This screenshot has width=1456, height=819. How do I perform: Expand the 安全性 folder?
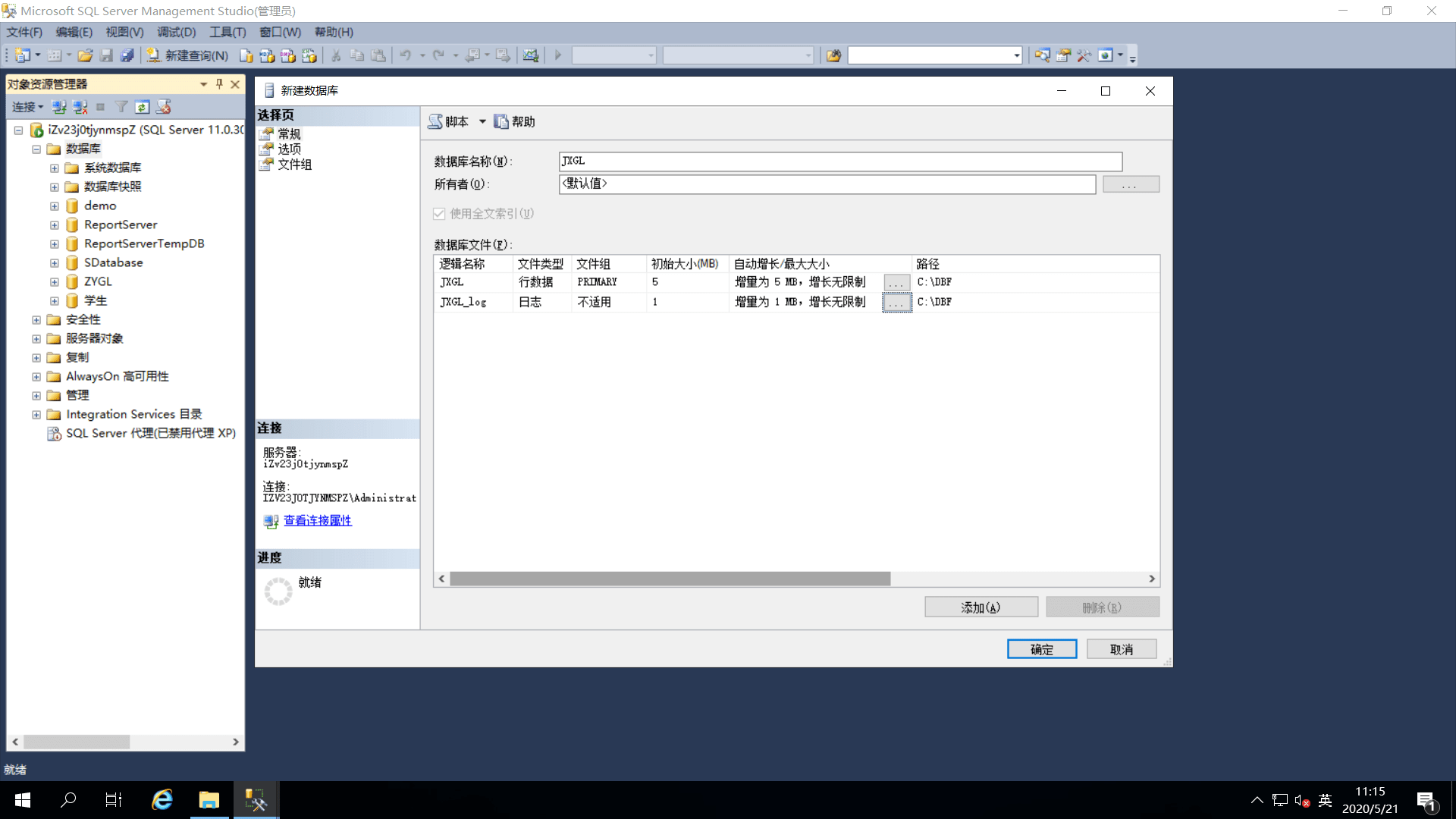[x=36, y=320]
